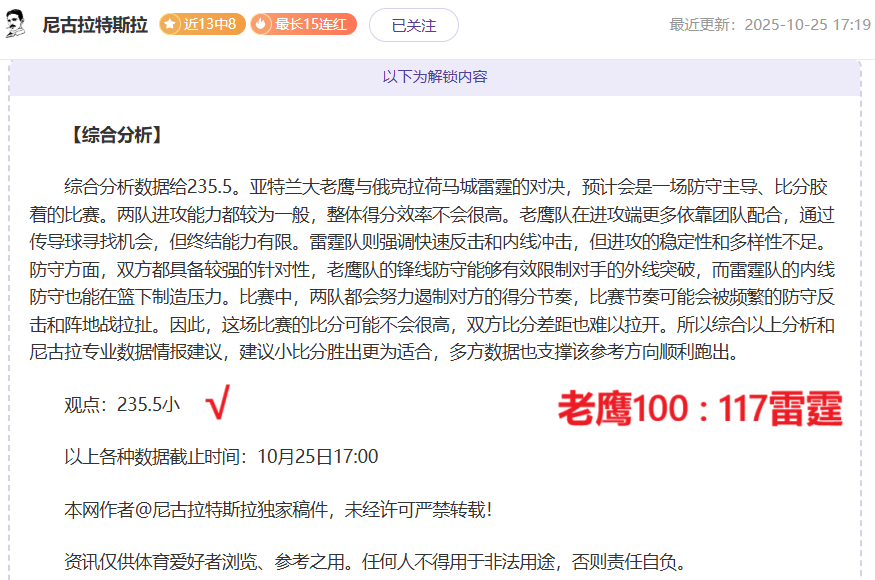This screenshot has width=875, height=580.
Task: Click the 近13中8 record badge text
Action: (x=210, y=24)
